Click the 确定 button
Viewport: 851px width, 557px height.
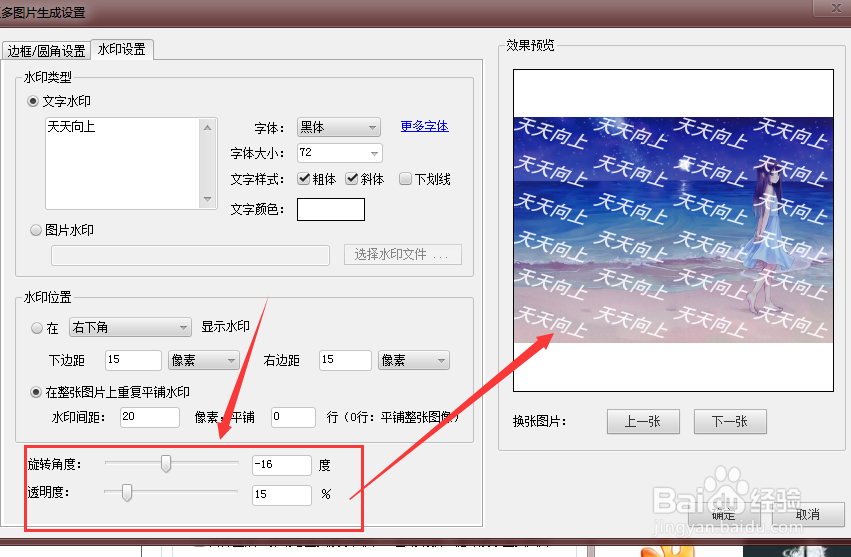723,514
